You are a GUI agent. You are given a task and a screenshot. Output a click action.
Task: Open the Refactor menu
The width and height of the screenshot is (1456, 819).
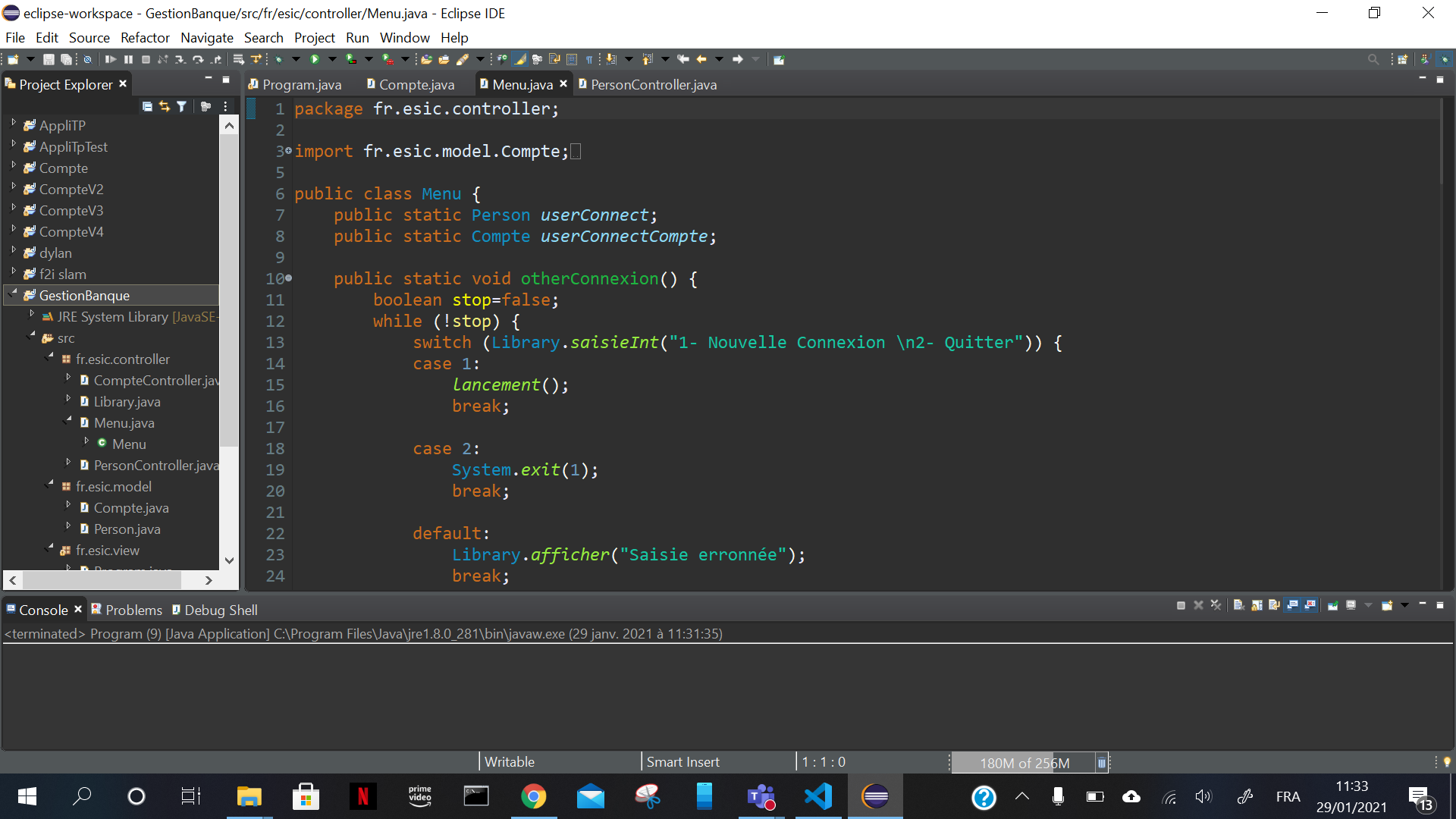pos(145,37)
